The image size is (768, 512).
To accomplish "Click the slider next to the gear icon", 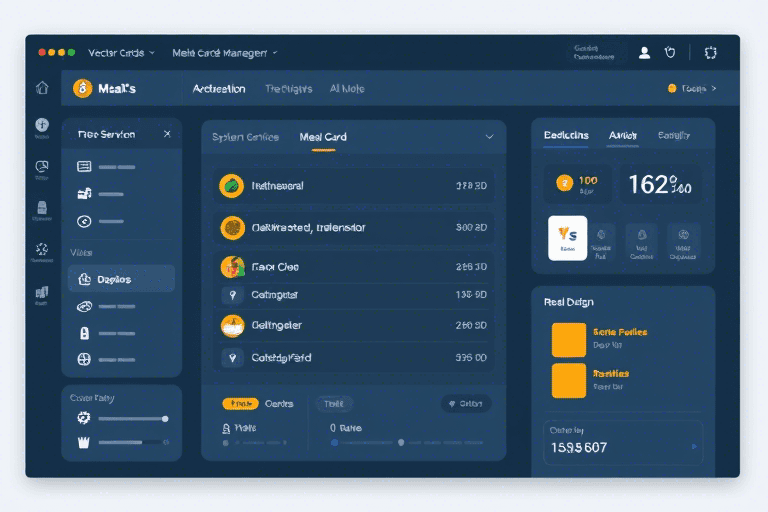I will click(x=133, y=419).
